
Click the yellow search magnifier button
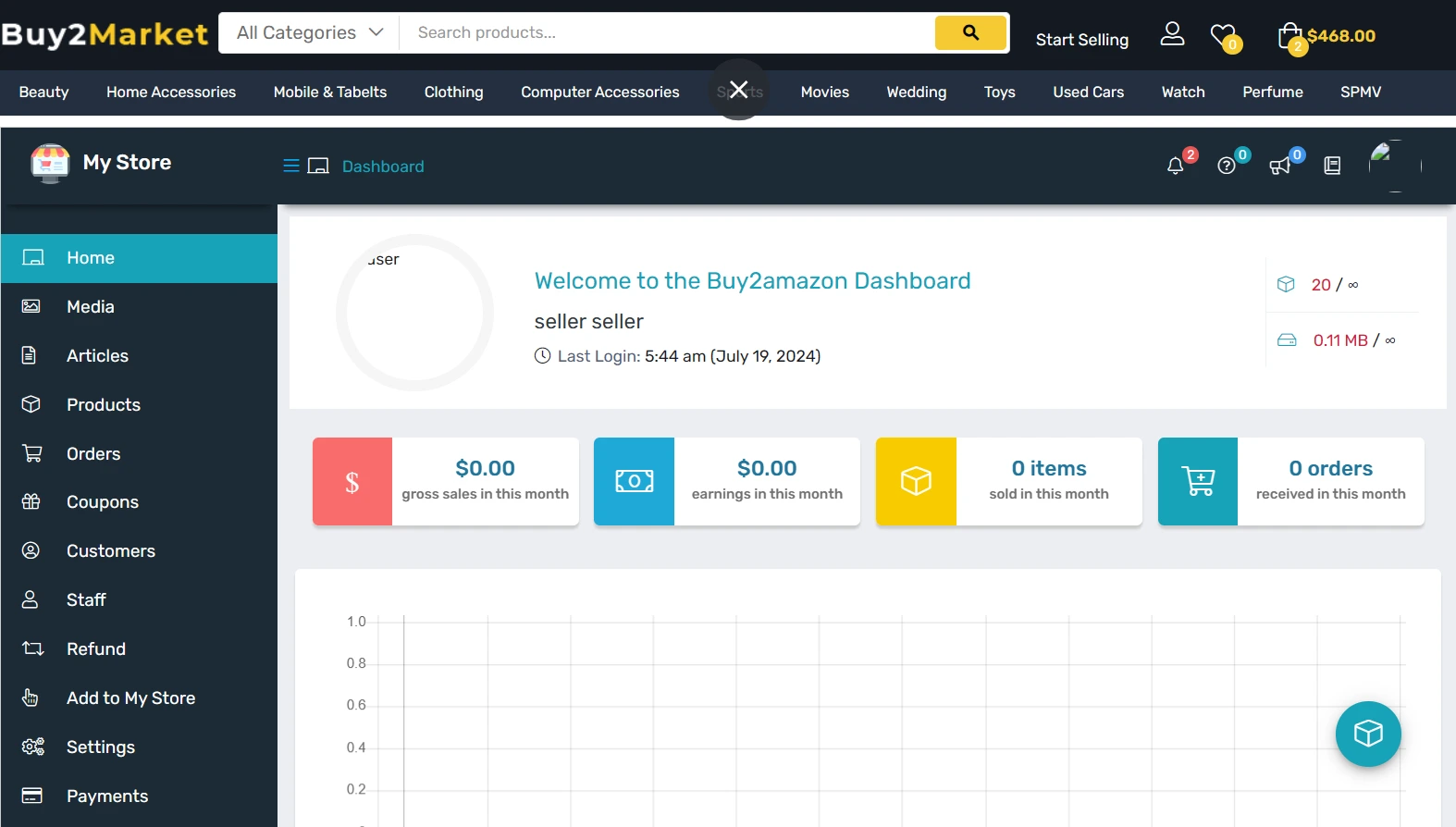pyautogui.click(x=970, y=32)
